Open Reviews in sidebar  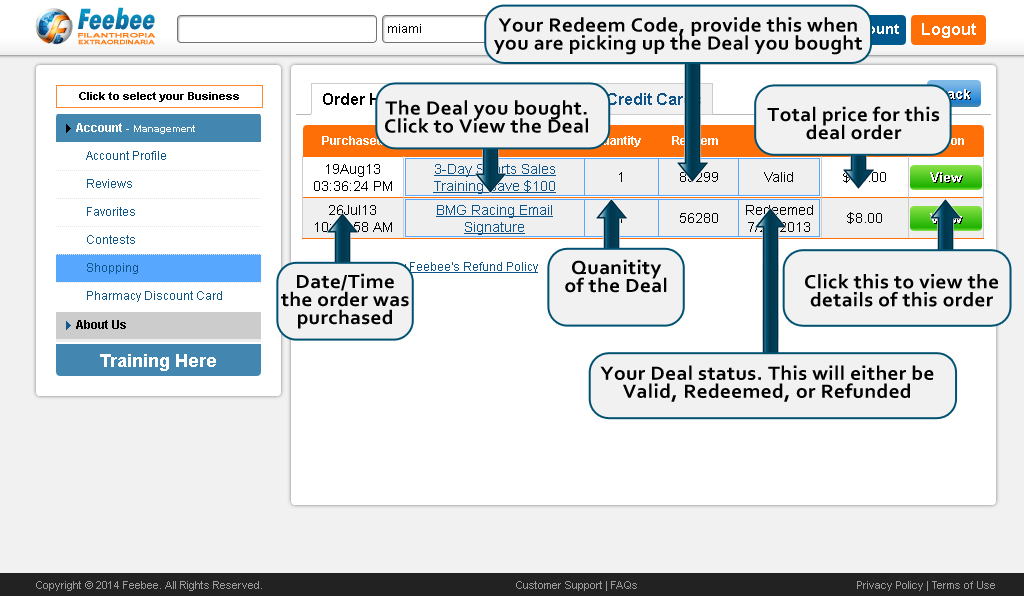[x=109, y=184]
